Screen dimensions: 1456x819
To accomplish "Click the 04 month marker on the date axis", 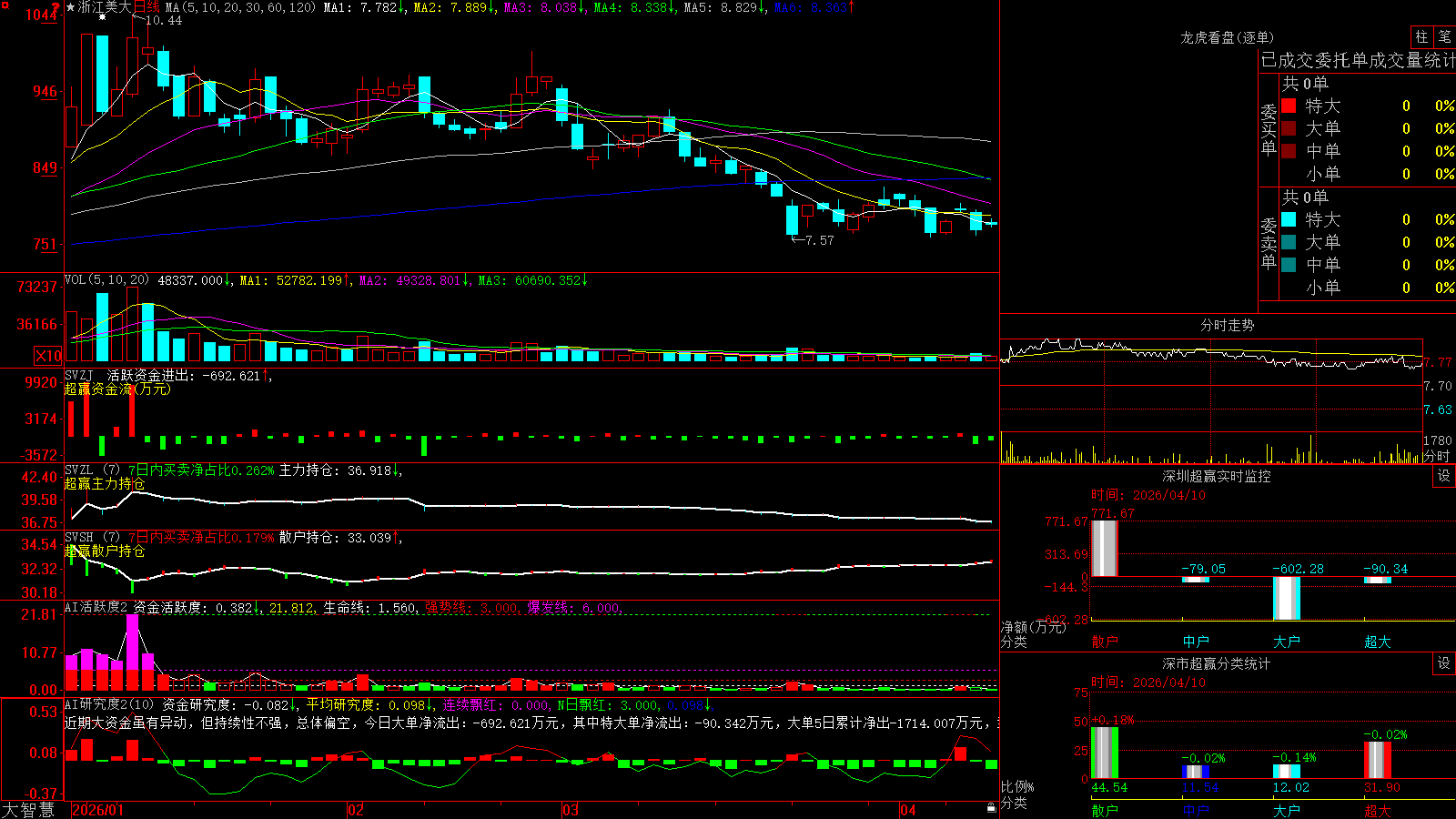I will 907,810.
